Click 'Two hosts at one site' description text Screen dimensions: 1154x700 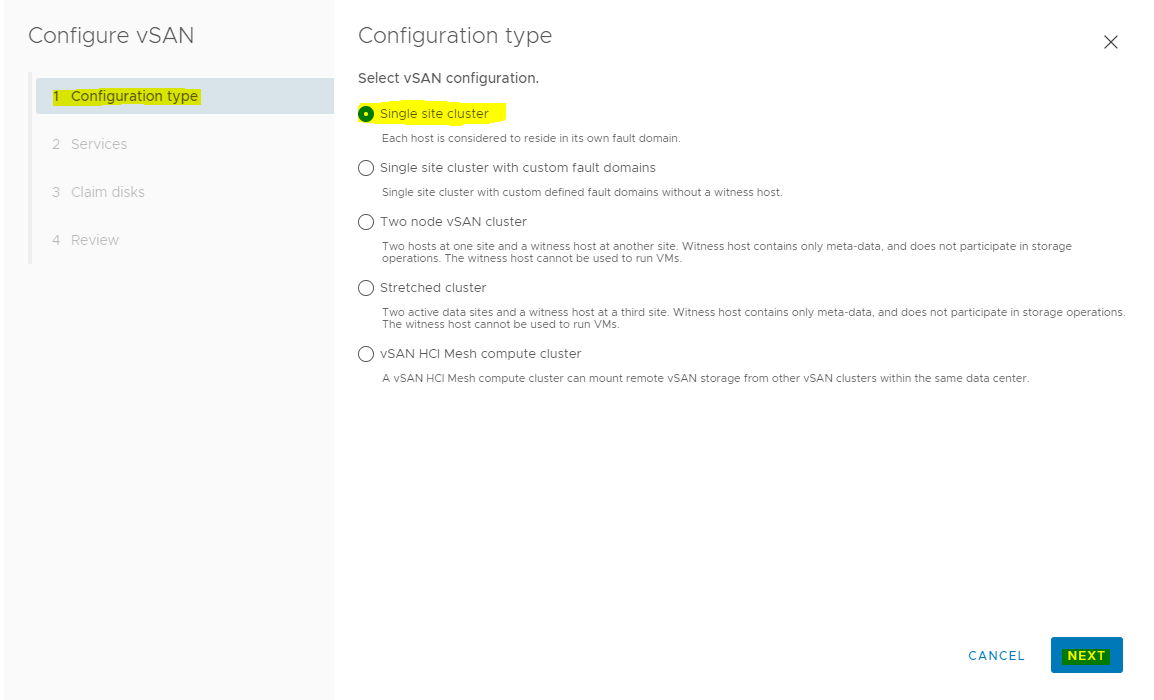[x=726, y=252]
